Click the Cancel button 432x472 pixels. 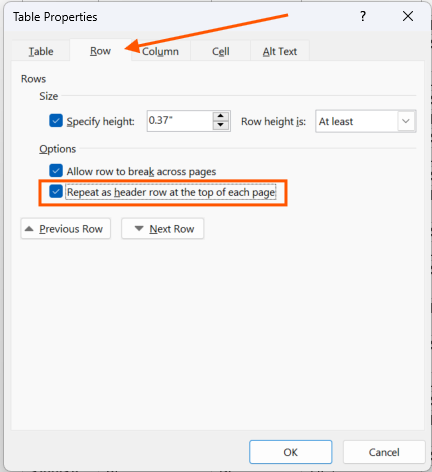coord(384,452)
